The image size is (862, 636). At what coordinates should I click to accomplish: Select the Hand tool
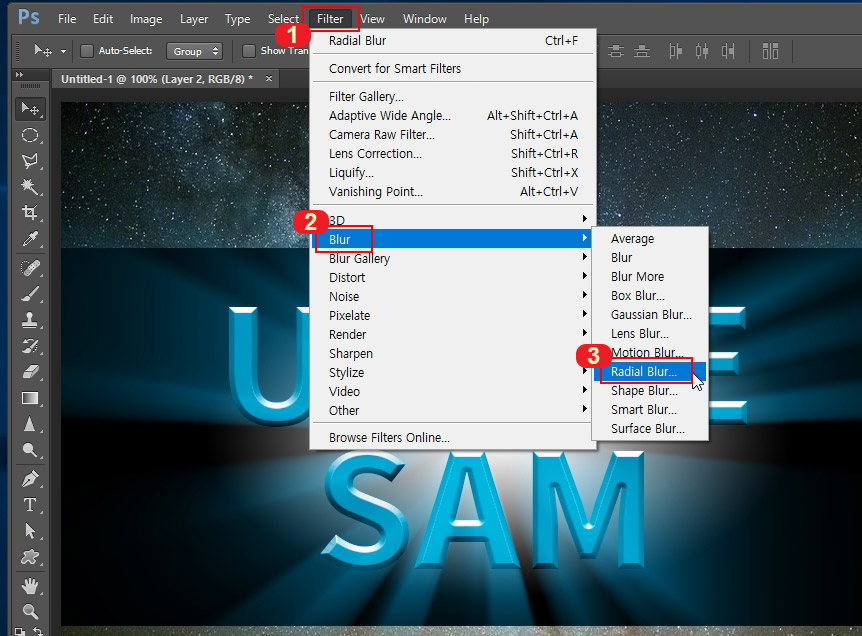30,586
